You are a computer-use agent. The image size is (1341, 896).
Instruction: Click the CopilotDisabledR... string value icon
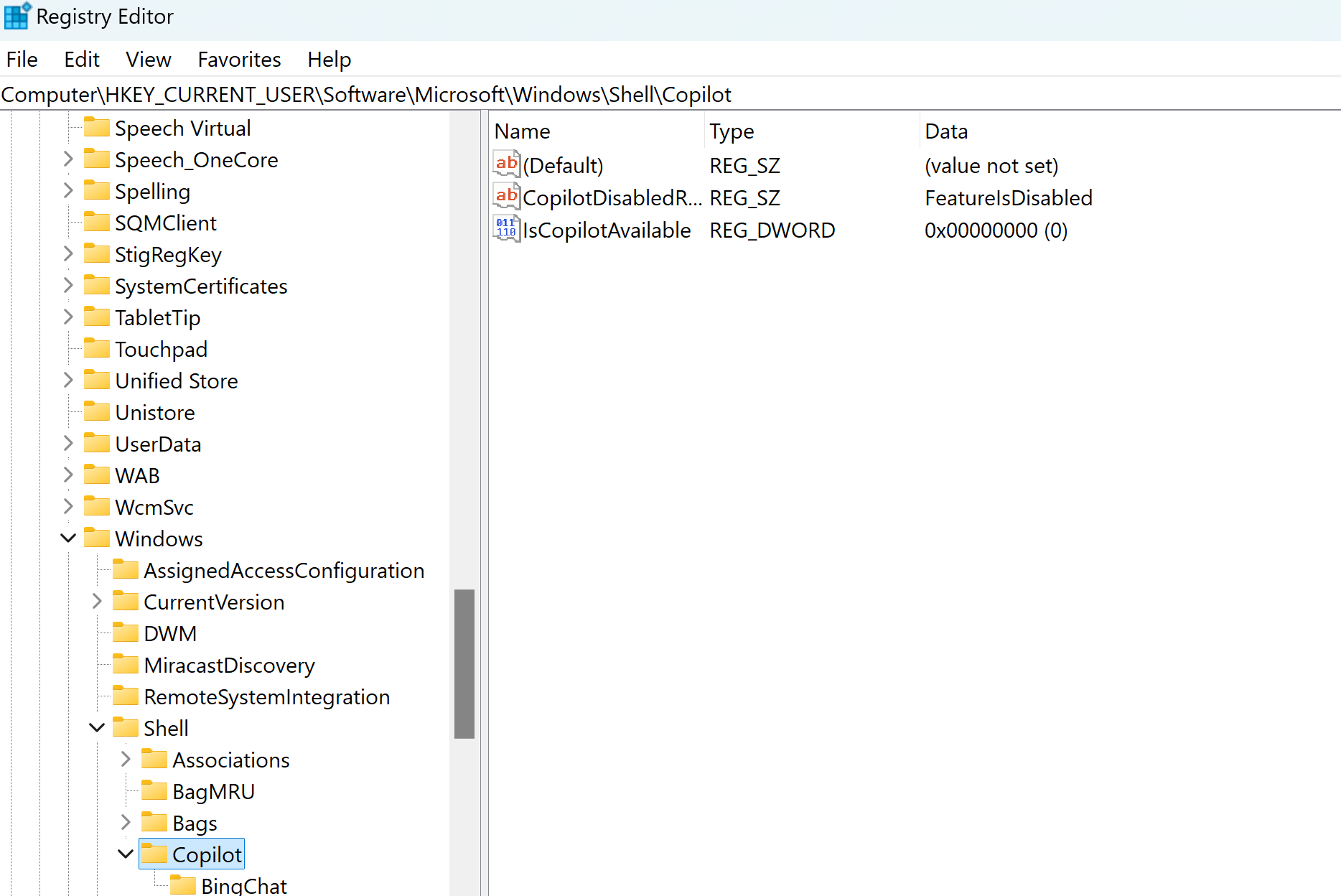pyautogui.click(x=507, y=197)
